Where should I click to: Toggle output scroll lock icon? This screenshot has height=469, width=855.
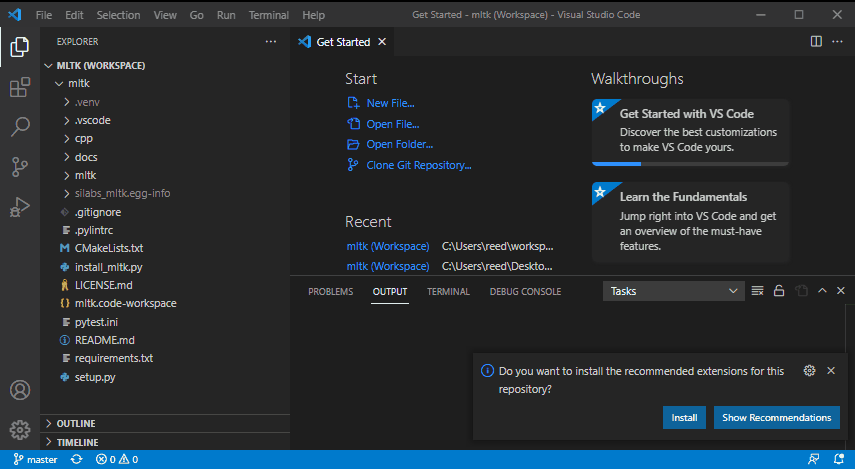(779, 291)
